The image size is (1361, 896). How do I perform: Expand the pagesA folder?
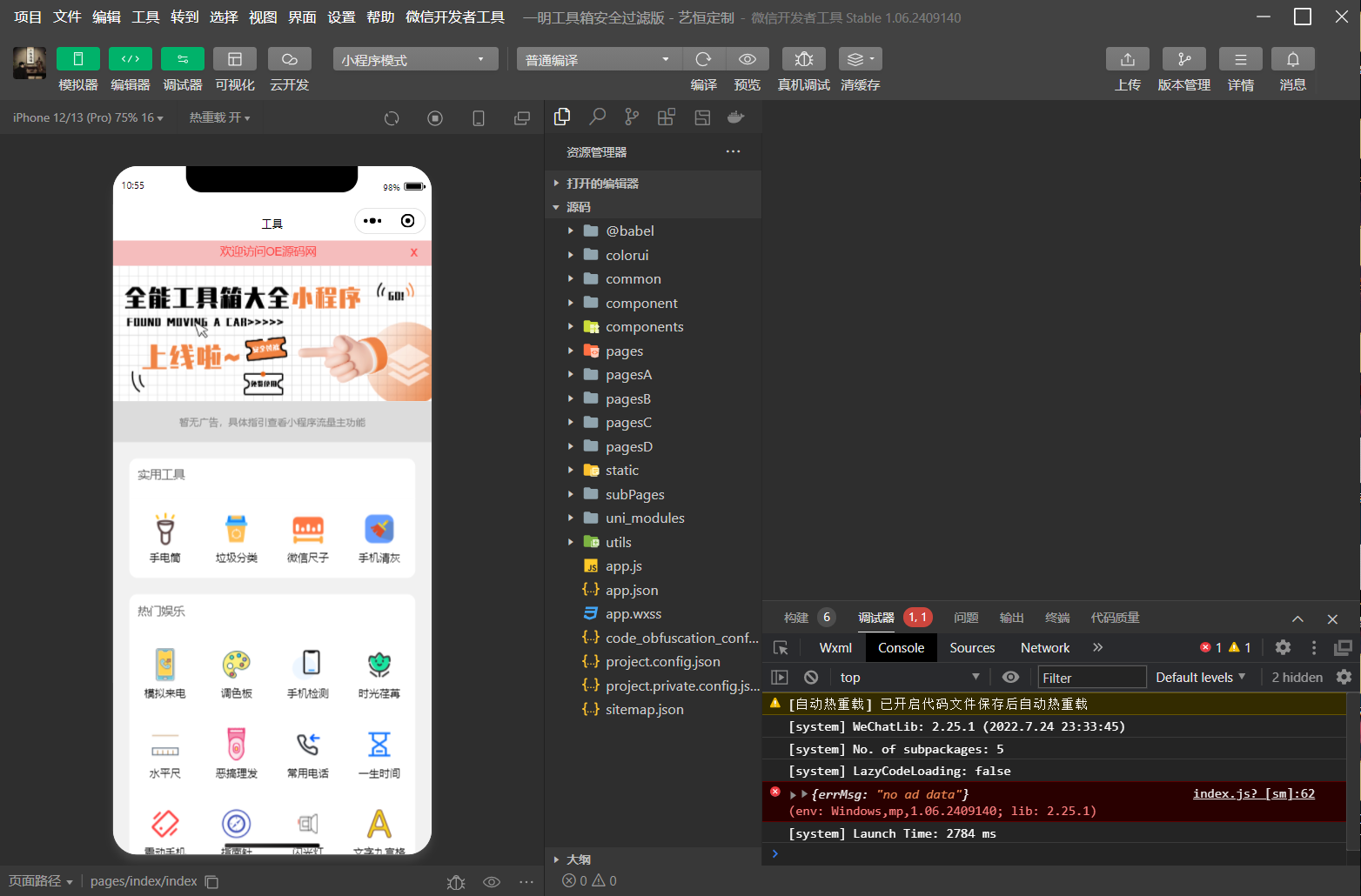point(653,374)
